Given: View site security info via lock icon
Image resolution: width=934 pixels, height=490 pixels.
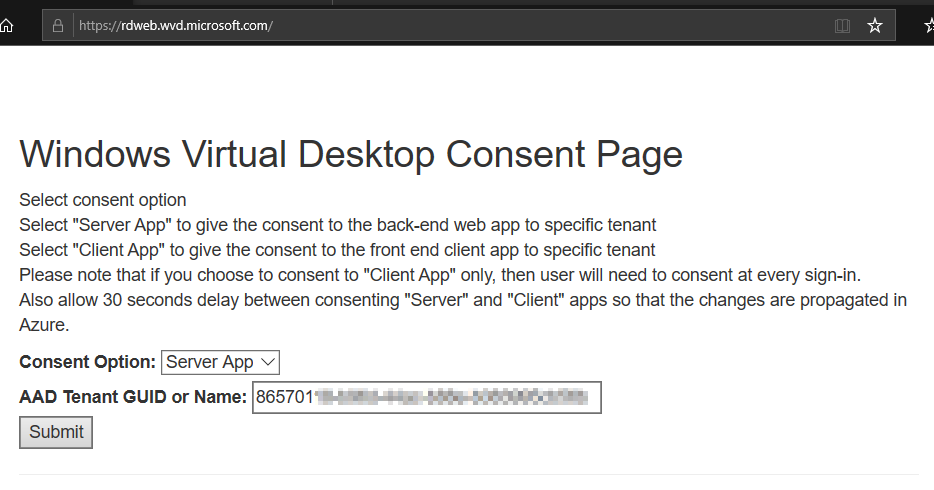Looking at the screenshot, I should [58, 26].
